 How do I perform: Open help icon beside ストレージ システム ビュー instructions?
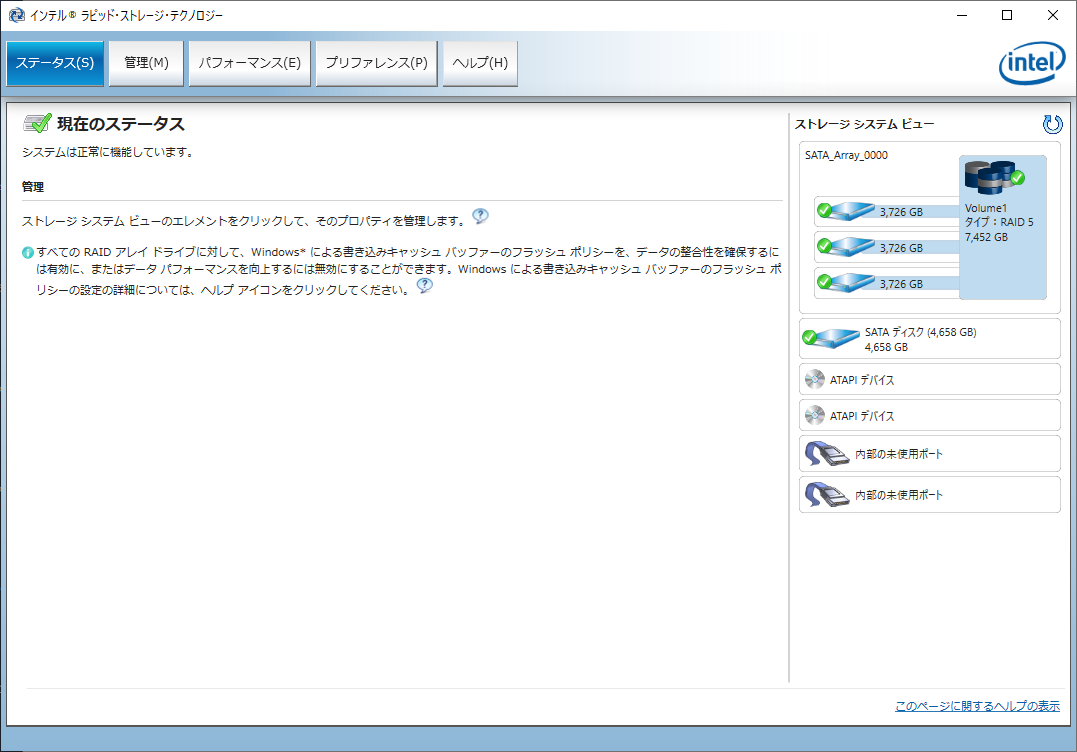[480, 216]
